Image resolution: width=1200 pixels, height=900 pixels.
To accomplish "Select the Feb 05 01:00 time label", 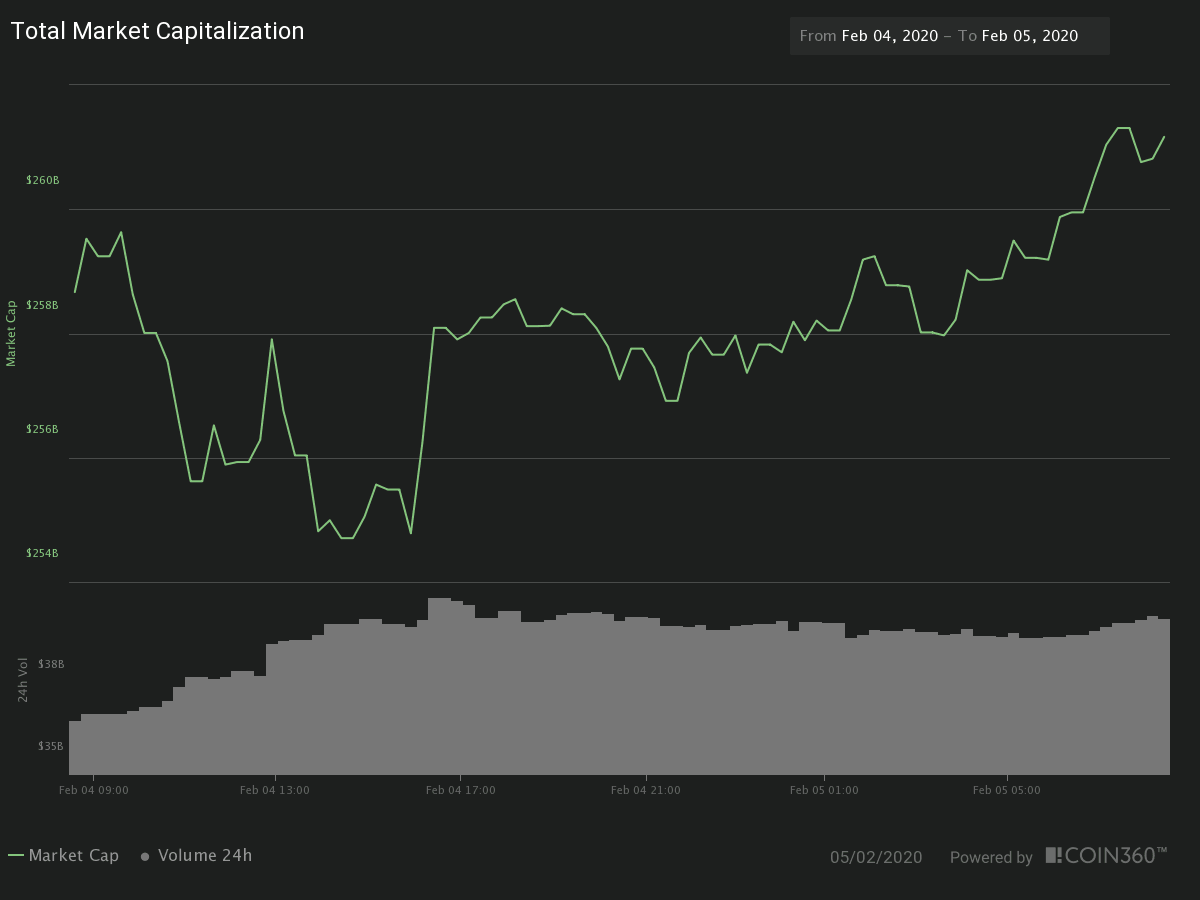I will pos(824,790).
